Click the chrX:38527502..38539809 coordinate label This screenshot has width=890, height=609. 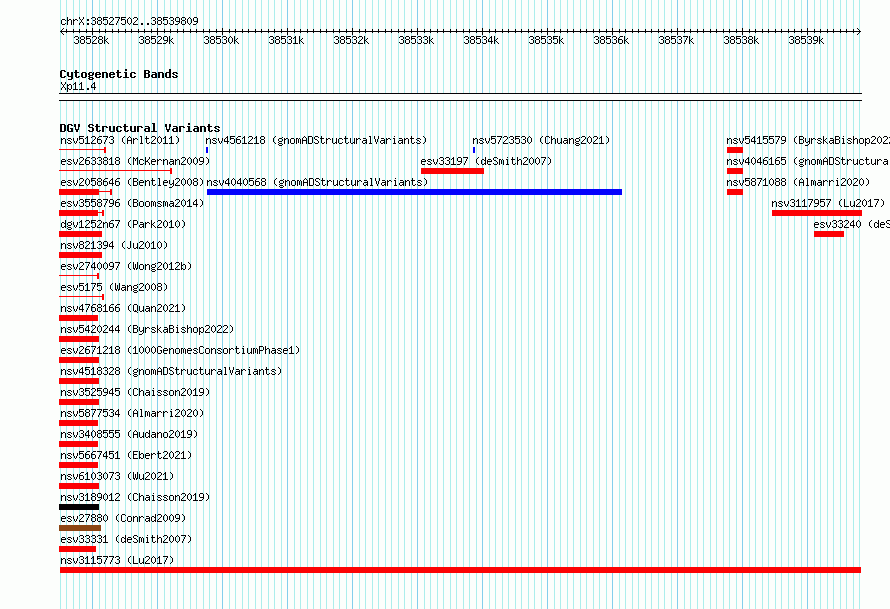pyautogui.click(x=129, y=22)
